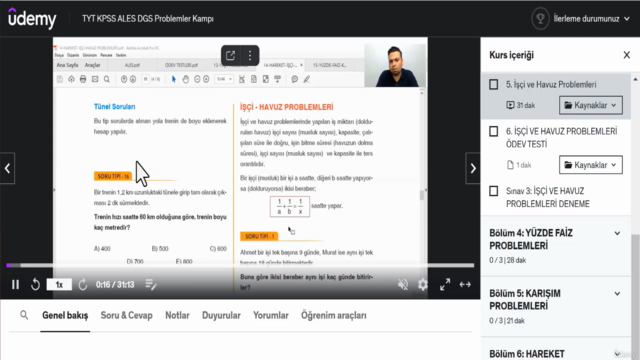This screenshot has height=360, width=640.
Task: Select the Acrobat hand tool icon
Action: (186, 79)
